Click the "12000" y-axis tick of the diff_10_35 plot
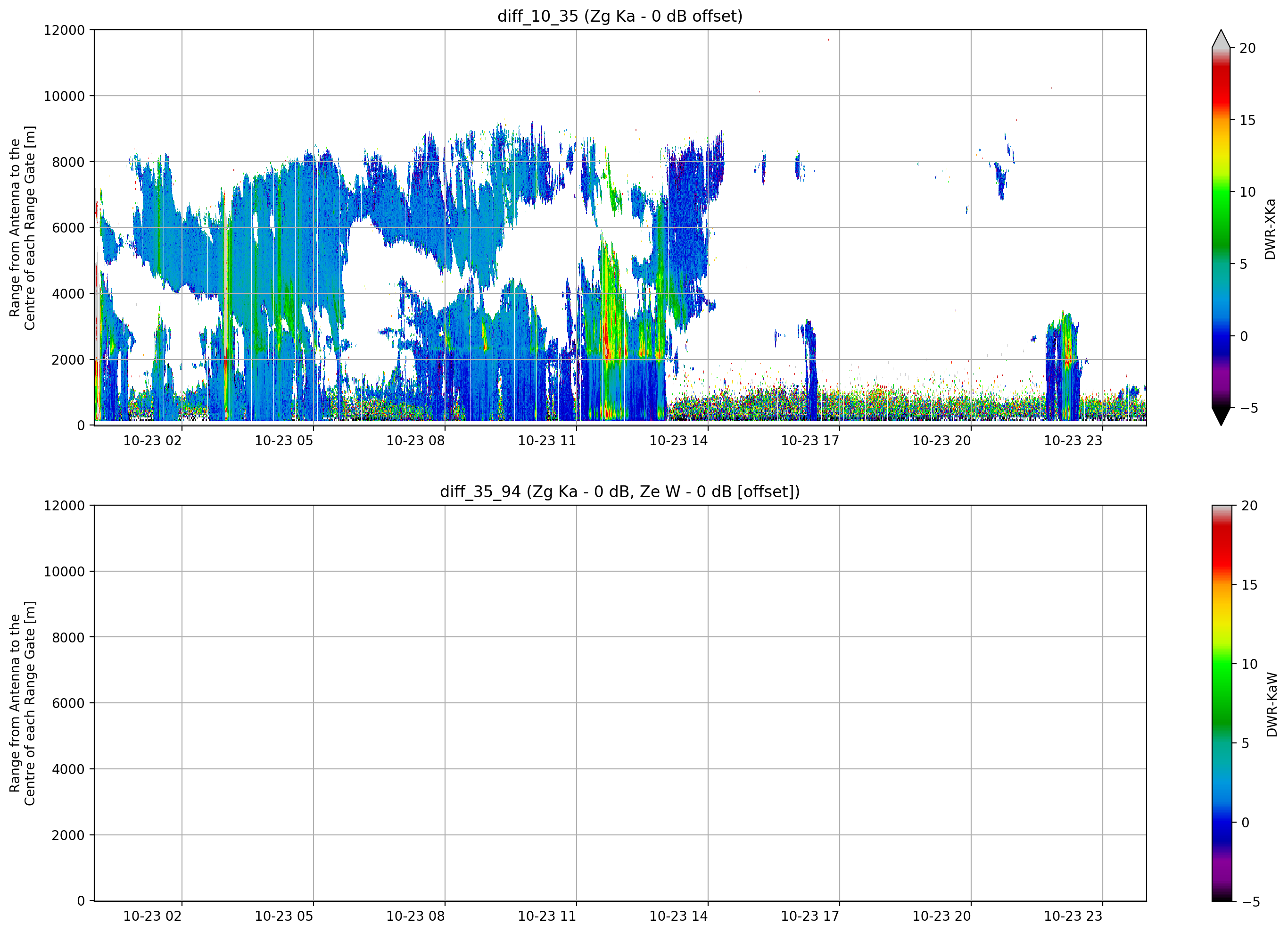Viewport: 1288px width, 933px height. coord(64,30)
